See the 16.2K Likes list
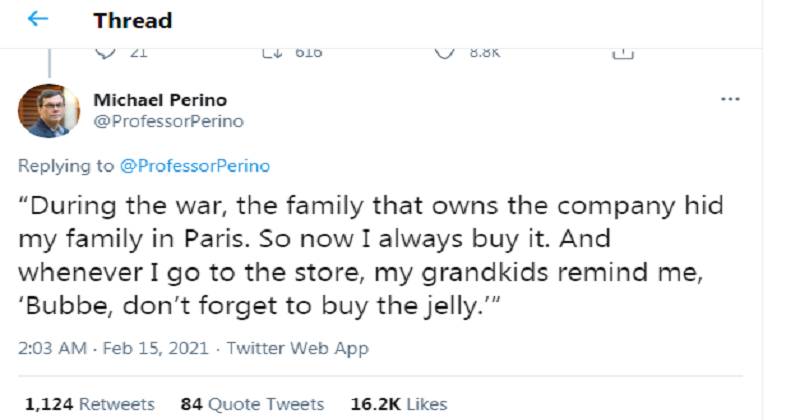Image resolution: width=800 pixels, height=420 pixels. [x=399, y=404]
